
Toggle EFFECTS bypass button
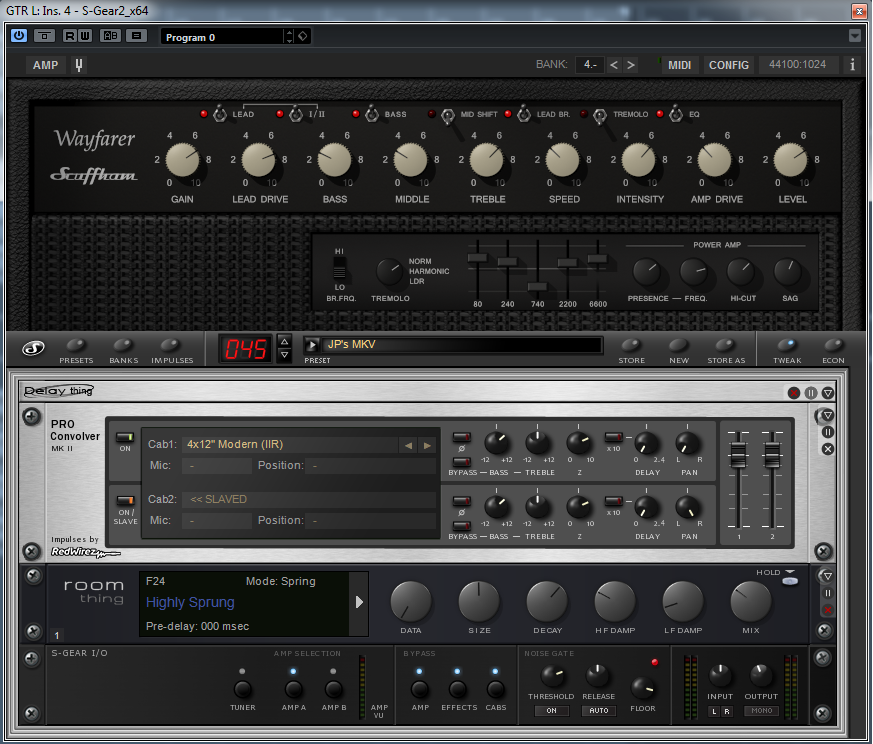click(x=458, y=689)
